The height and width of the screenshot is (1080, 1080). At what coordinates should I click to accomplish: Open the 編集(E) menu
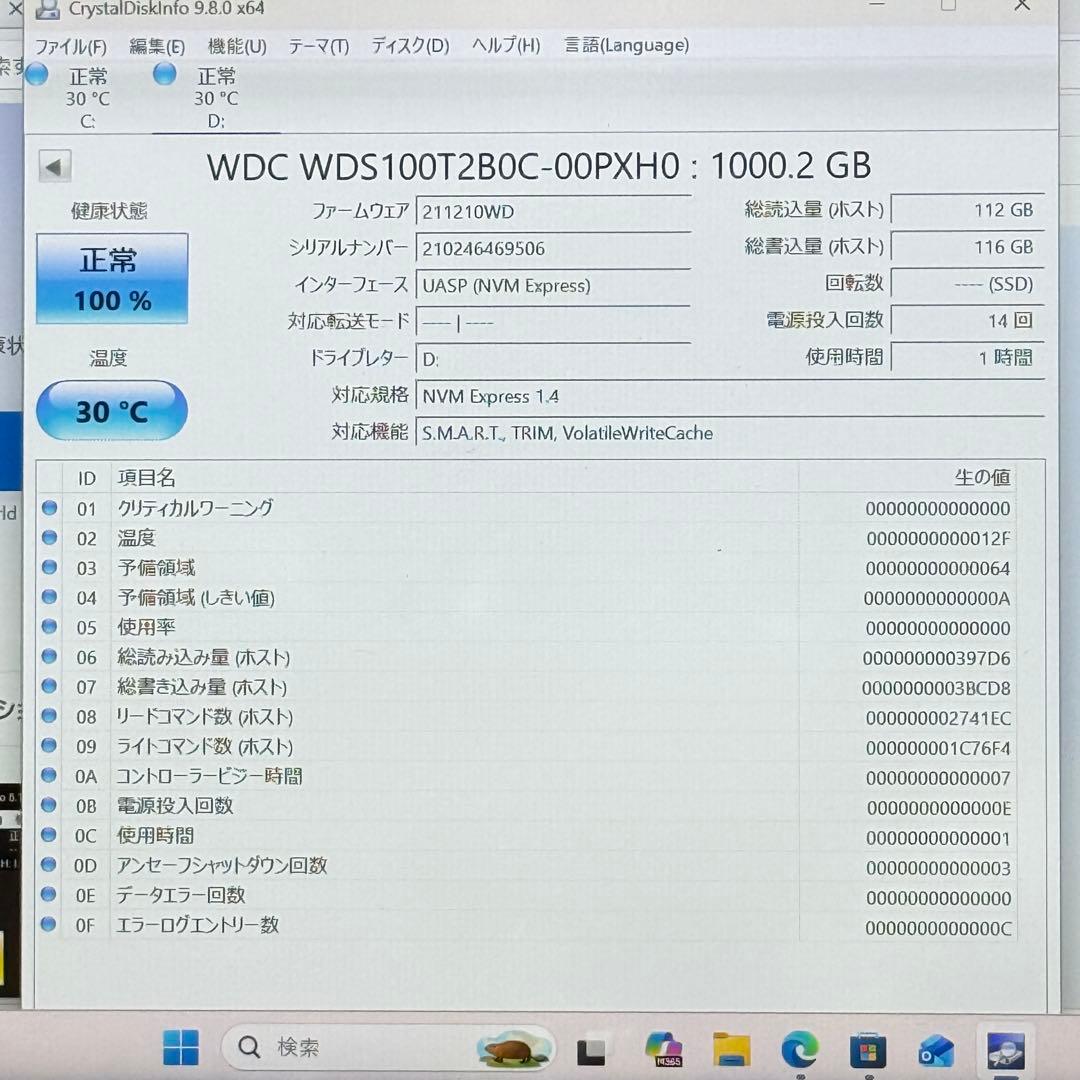[x=157, y=46]
